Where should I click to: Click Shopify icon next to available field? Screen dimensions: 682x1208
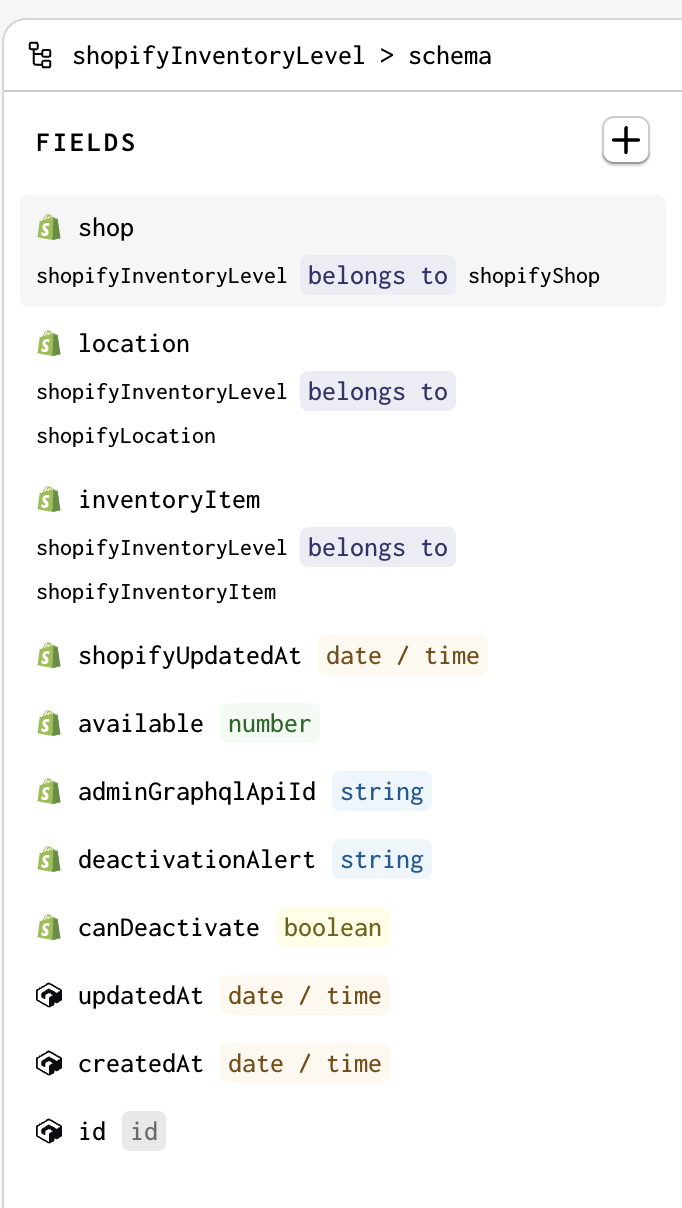coord(49,724)
